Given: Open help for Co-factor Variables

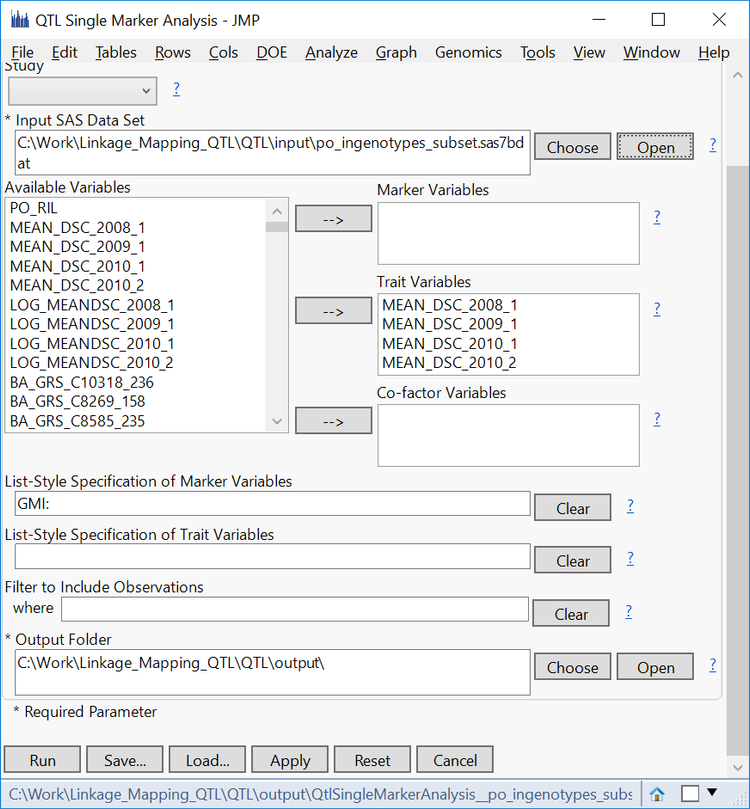Looking at the screenshot, I should click(x=657, y=419).
